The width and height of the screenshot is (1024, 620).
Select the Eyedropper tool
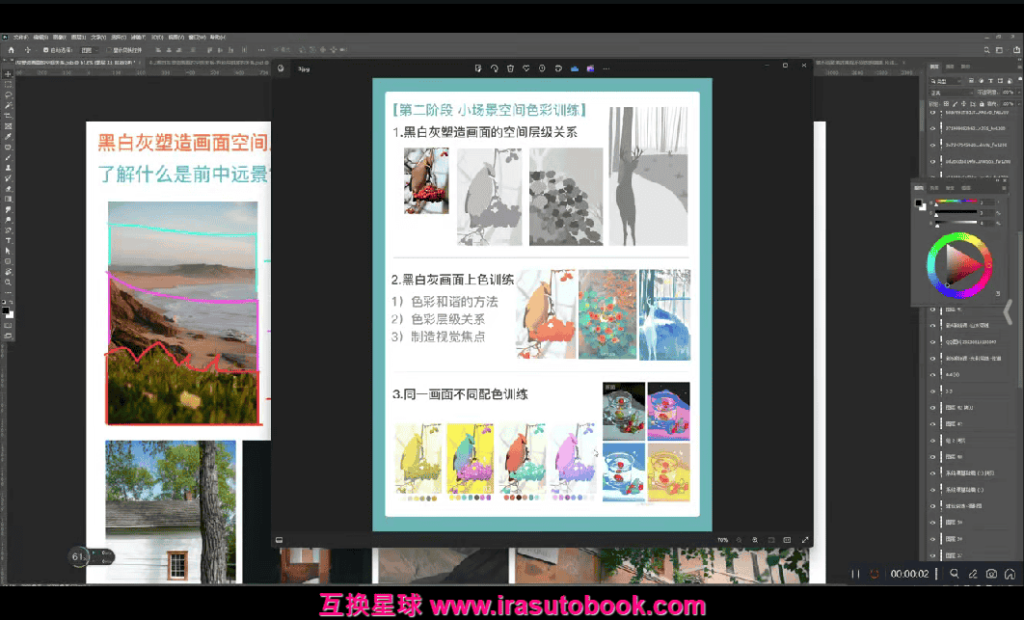tap(8, 137)
